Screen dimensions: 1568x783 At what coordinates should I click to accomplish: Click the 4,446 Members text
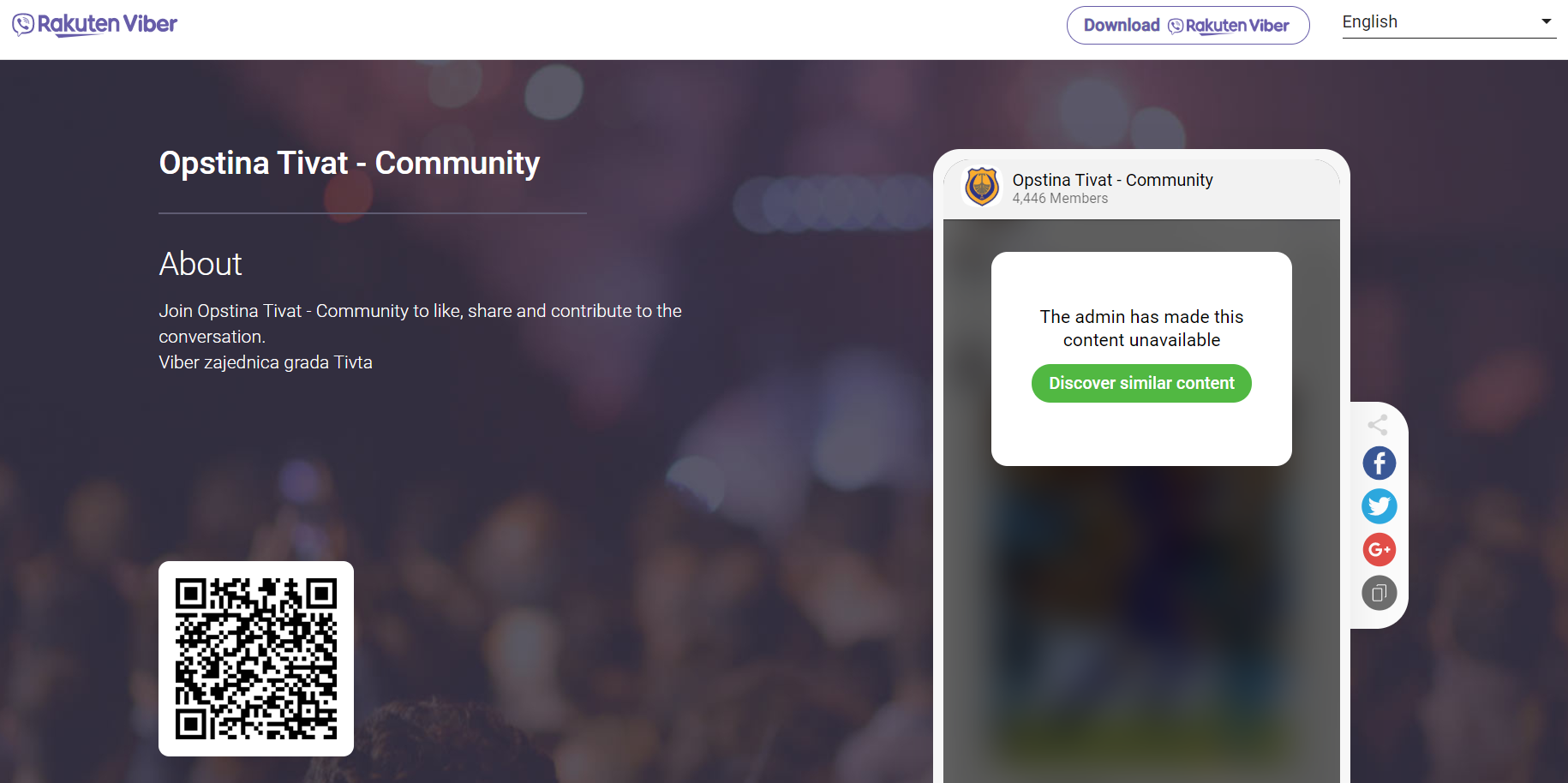click(x=1060, y=199)
